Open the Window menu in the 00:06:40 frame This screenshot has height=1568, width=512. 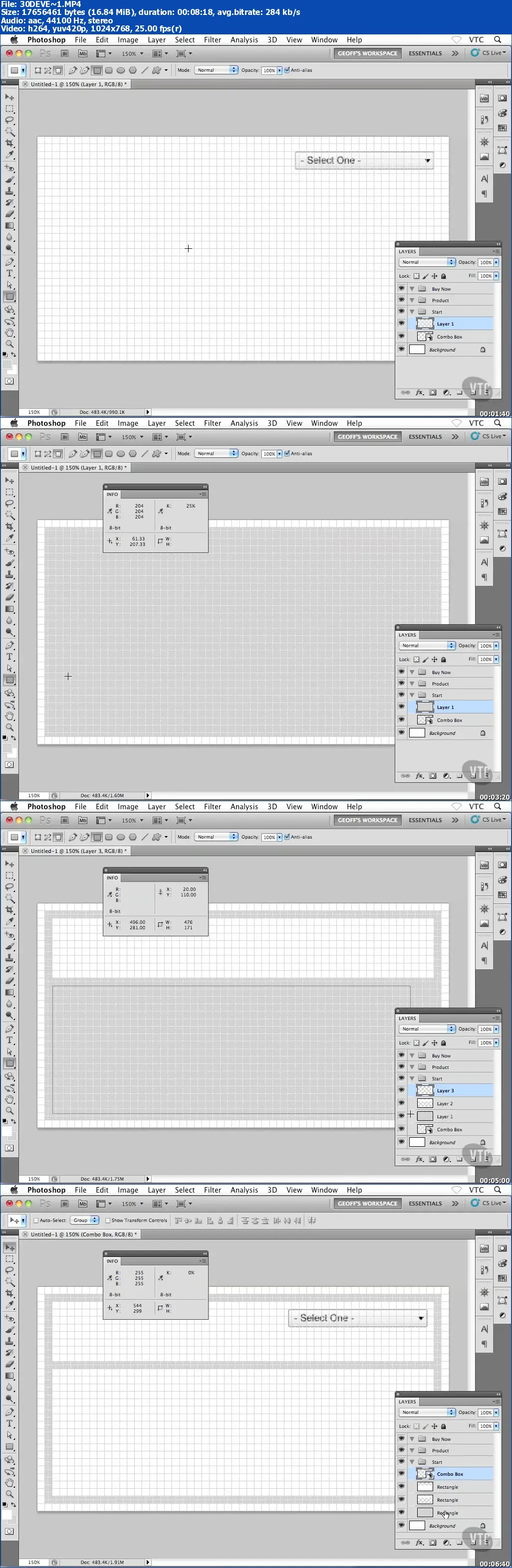coord(324,1190)
